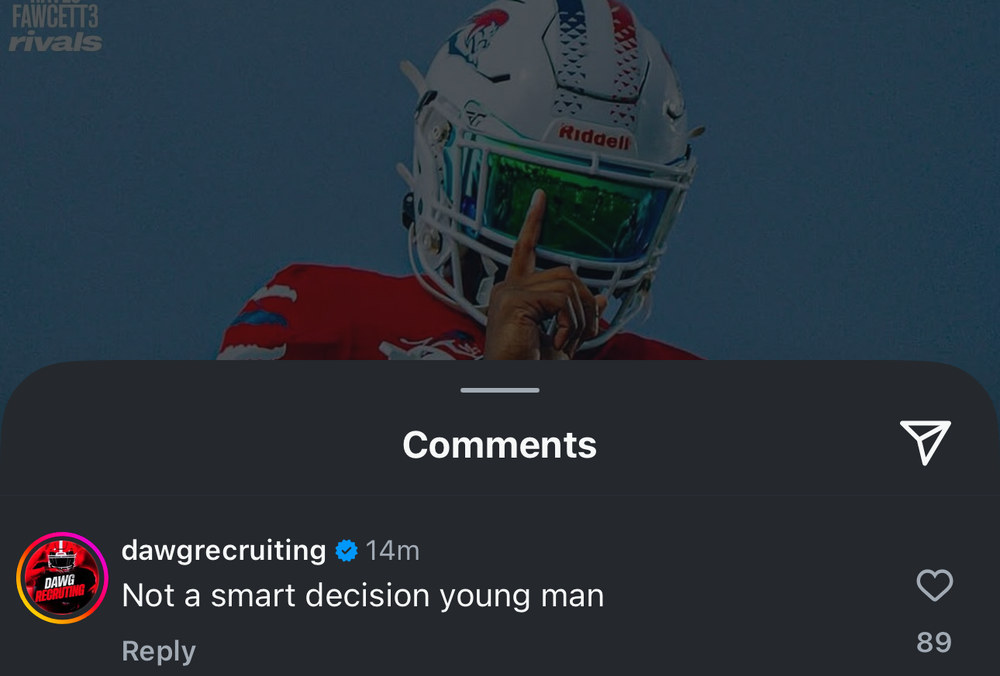
Task: Click the Comments sheet drag handle
Action: tap(500, 390)
